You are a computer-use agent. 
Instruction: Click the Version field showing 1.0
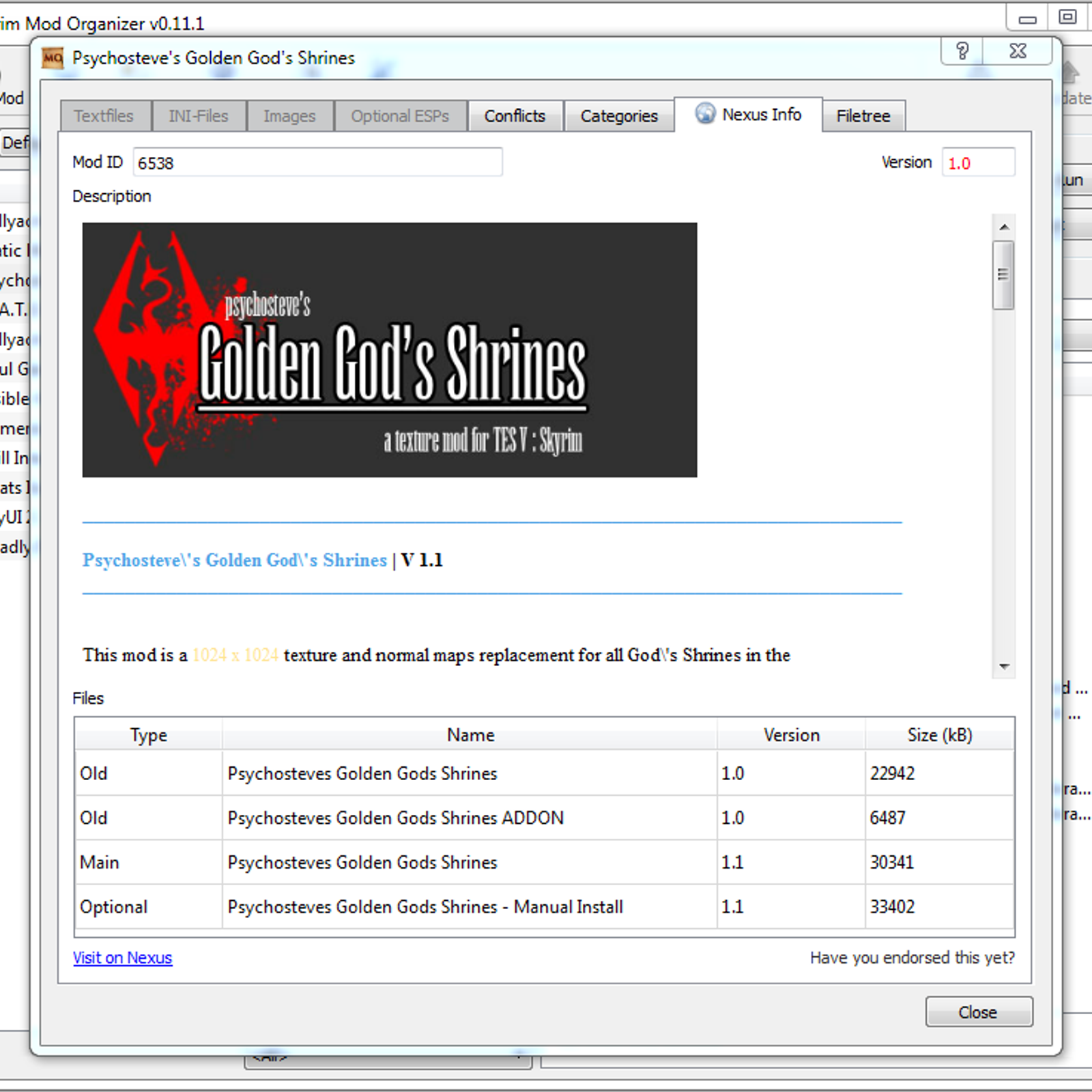point(978,162)
